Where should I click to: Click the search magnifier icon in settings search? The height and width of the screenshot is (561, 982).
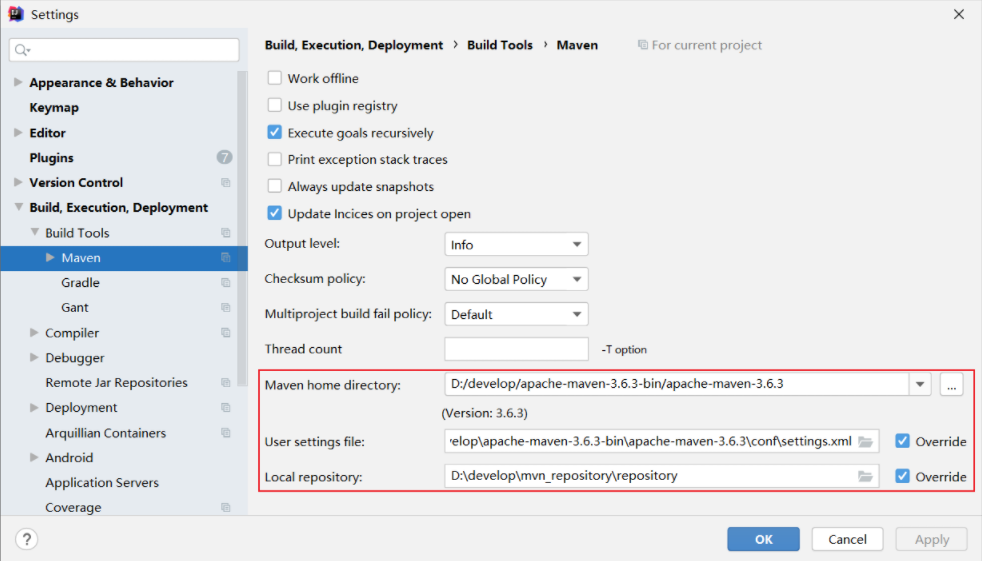click(x=22, y=49)
